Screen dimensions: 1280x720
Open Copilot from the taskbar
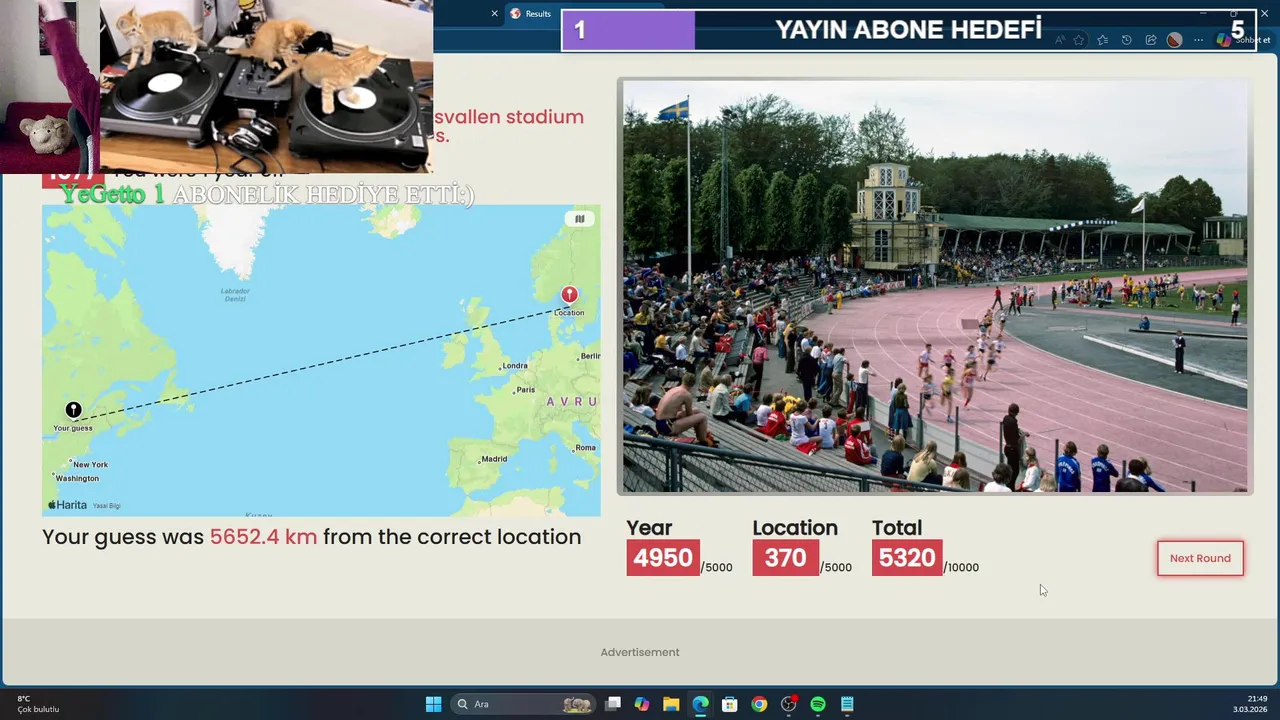click(642, 704)
